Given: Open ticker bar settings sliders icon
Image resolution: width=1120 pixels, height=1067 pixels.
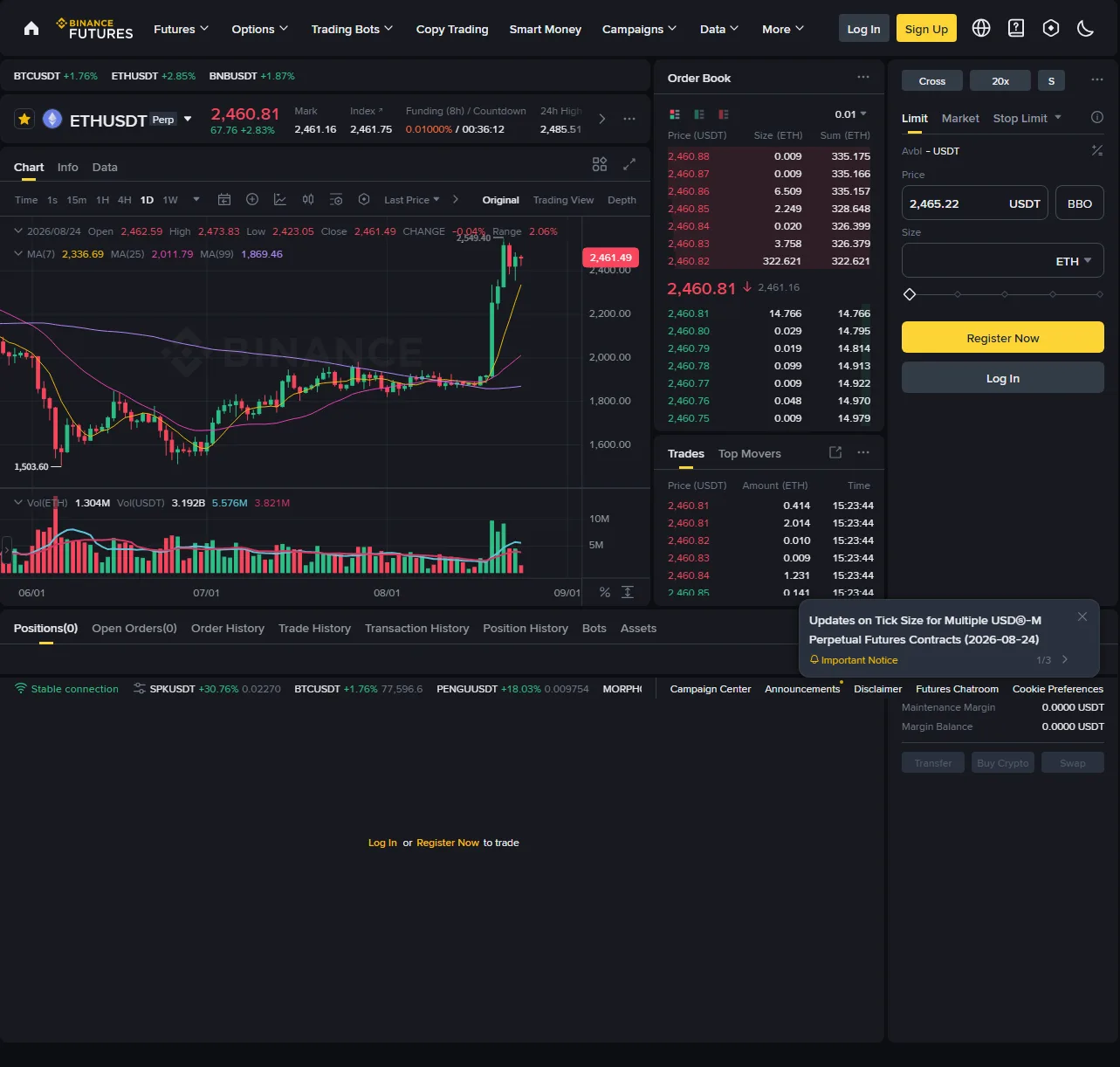Looking at the screenshot, I should tap(140, 689).
